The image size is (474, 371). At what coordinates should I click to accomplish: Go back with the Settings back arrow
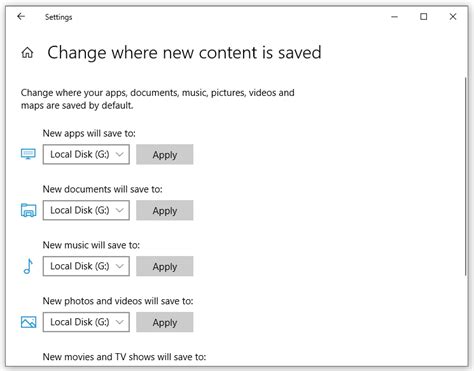(x=21, y=16)
